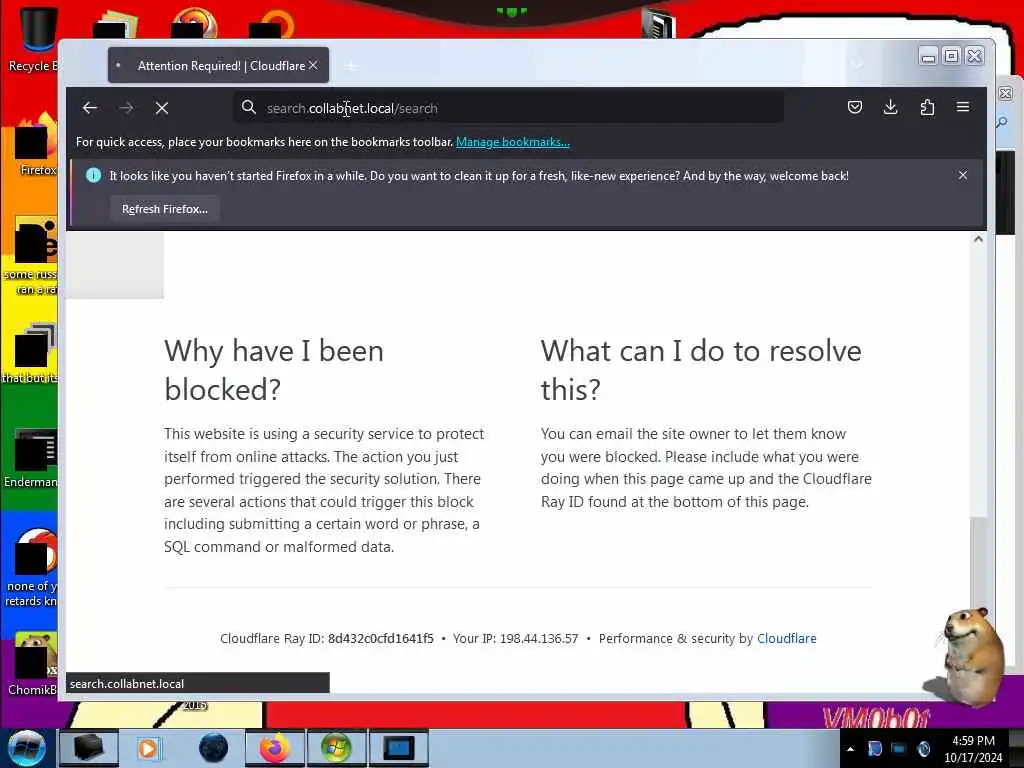1024x768 pixels.
Task: Click the Firefox taskbar button
Action: [274, 748]
